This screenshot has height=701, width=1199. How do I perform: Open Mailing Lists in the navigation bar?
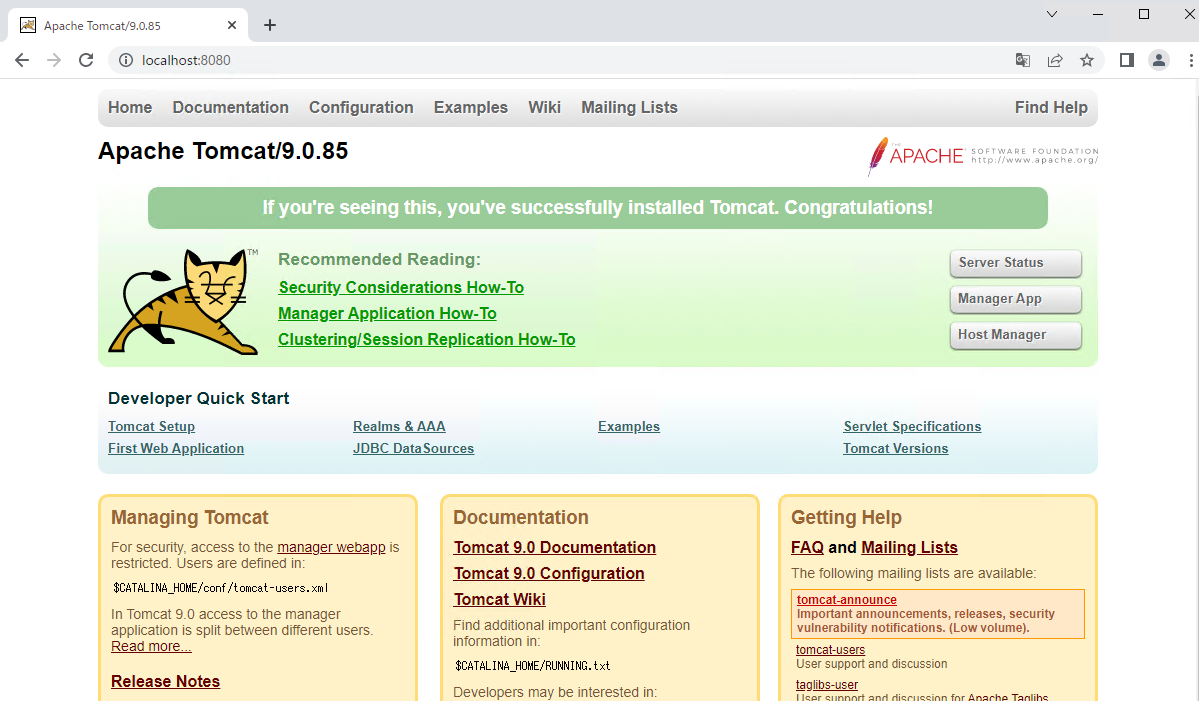coord(629,108)
